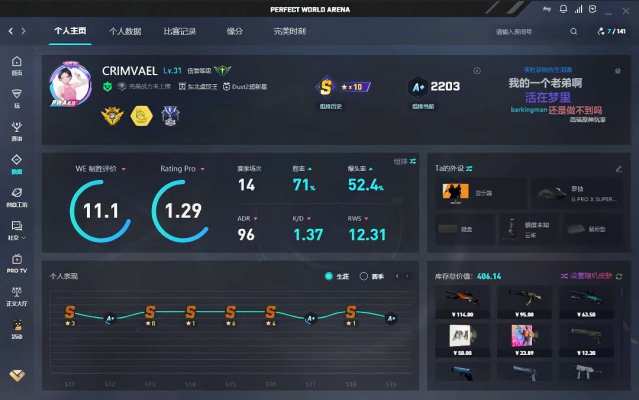Screen dimensions: 639x400
Task: Click the yellow hexagon badge
Action: point(141,116)
